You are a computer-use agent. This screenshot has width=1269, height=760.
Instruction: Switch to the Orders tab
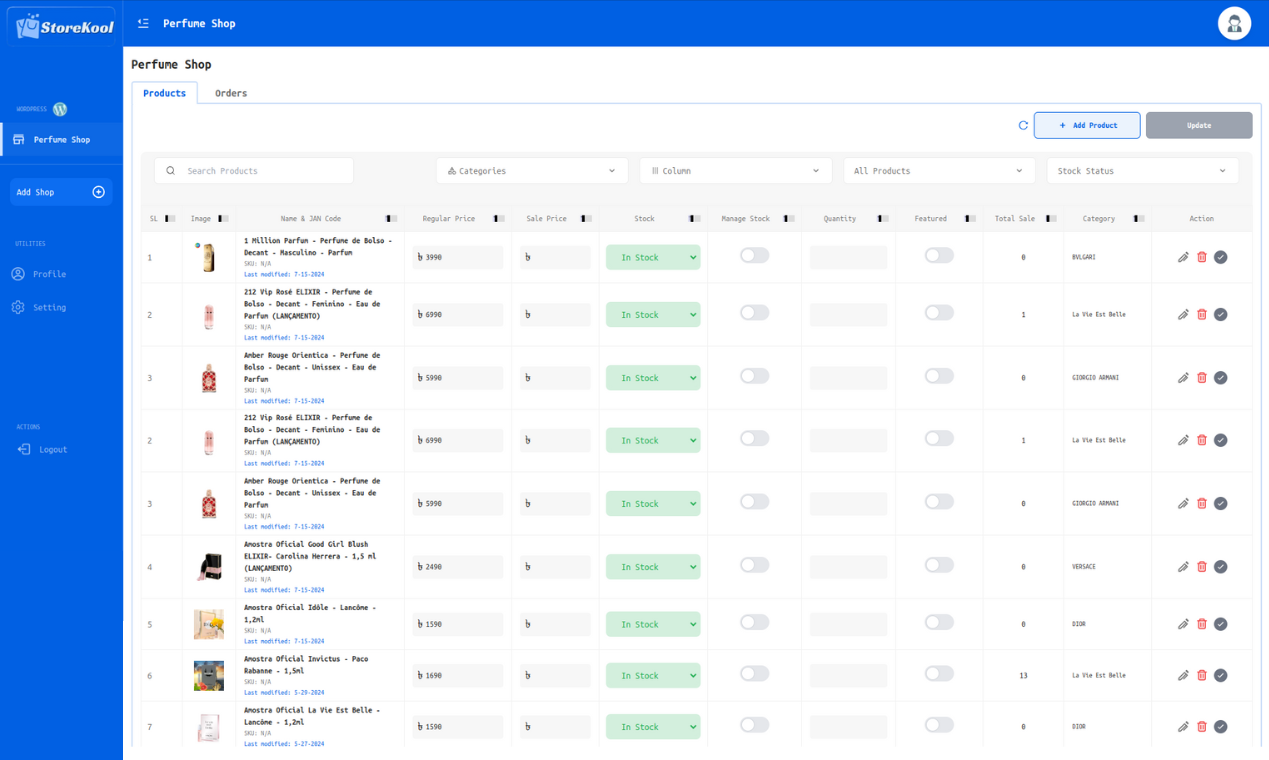[x=231, y=93]
